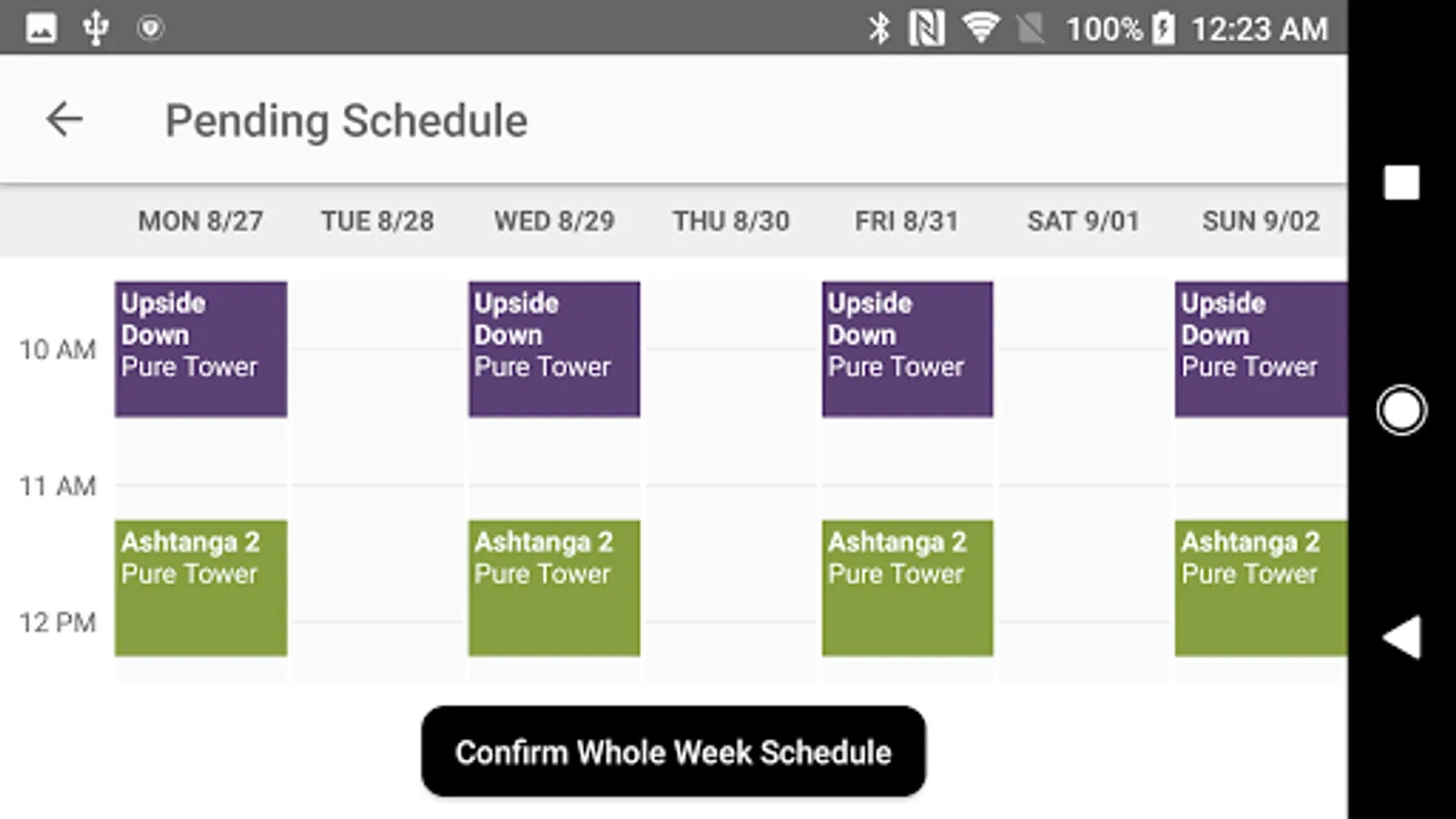Tap the back arrow in Pending Schedule
Screen dimensions: 1456x819
(x=65, y=119)
